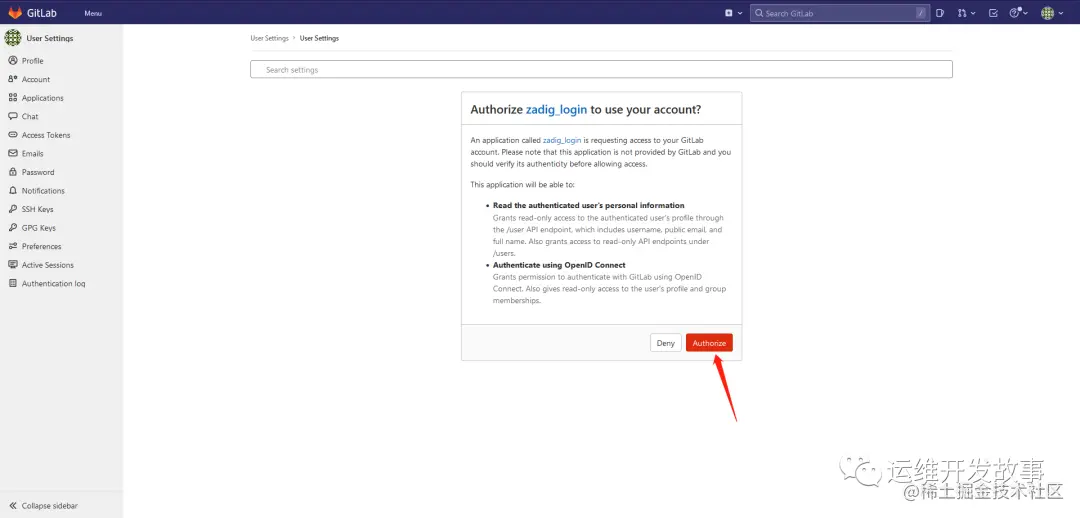1080x518 pixels.
Task: Click the GitLab fox logo
Action: click(14, 12)
